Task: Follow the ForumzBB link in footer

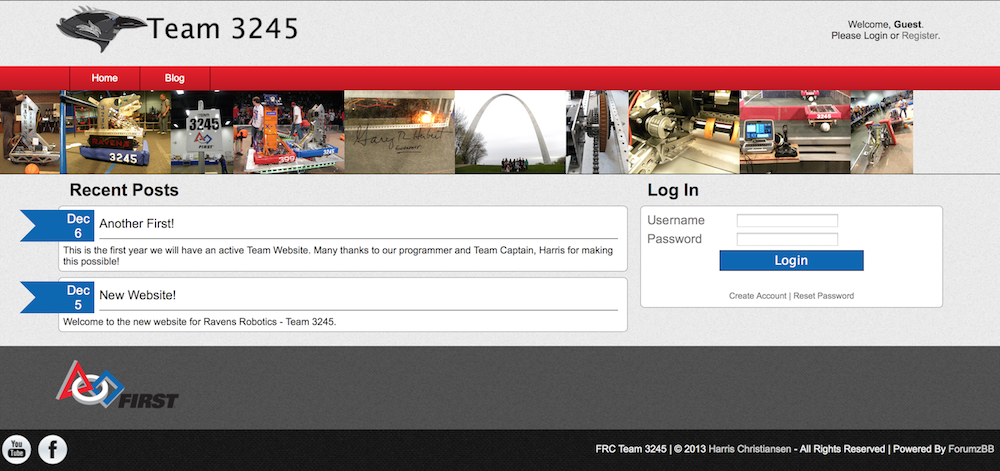Action: pos(970,450)
